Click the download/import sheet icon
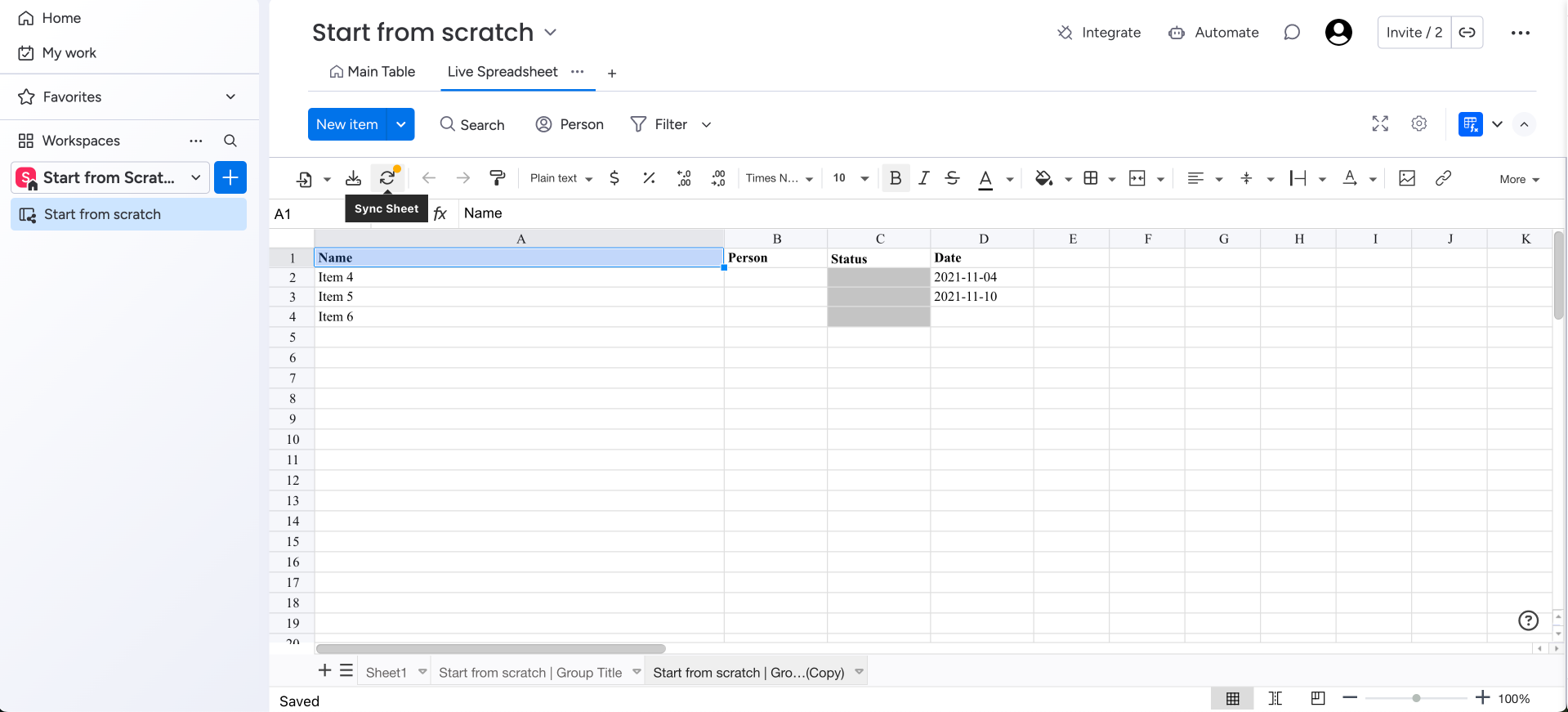 (x=353, y=177)
